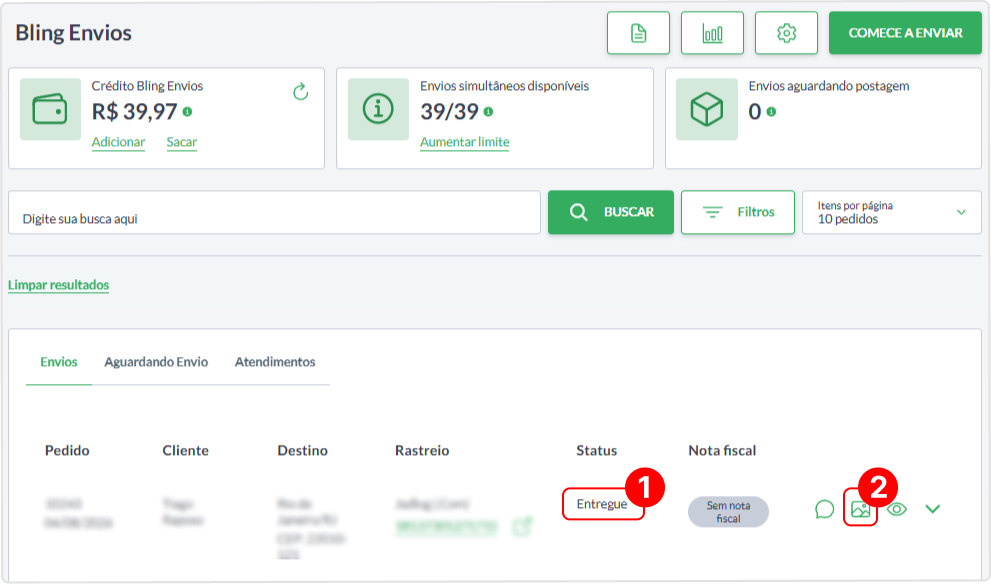Open the delivery proof image icon
This screenshot has height=584, width=991.
(x=860, y=509)
